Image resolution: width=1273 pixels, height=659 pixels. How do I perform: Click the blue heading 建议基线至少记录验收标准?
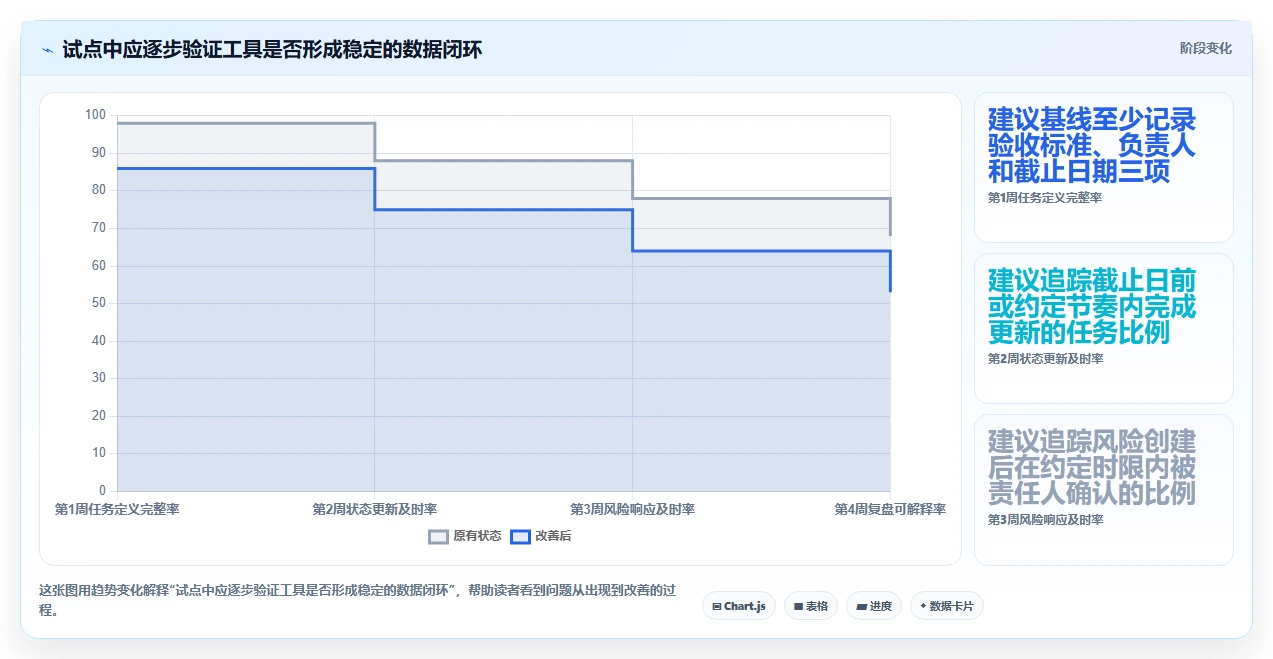pos(1092,146)
